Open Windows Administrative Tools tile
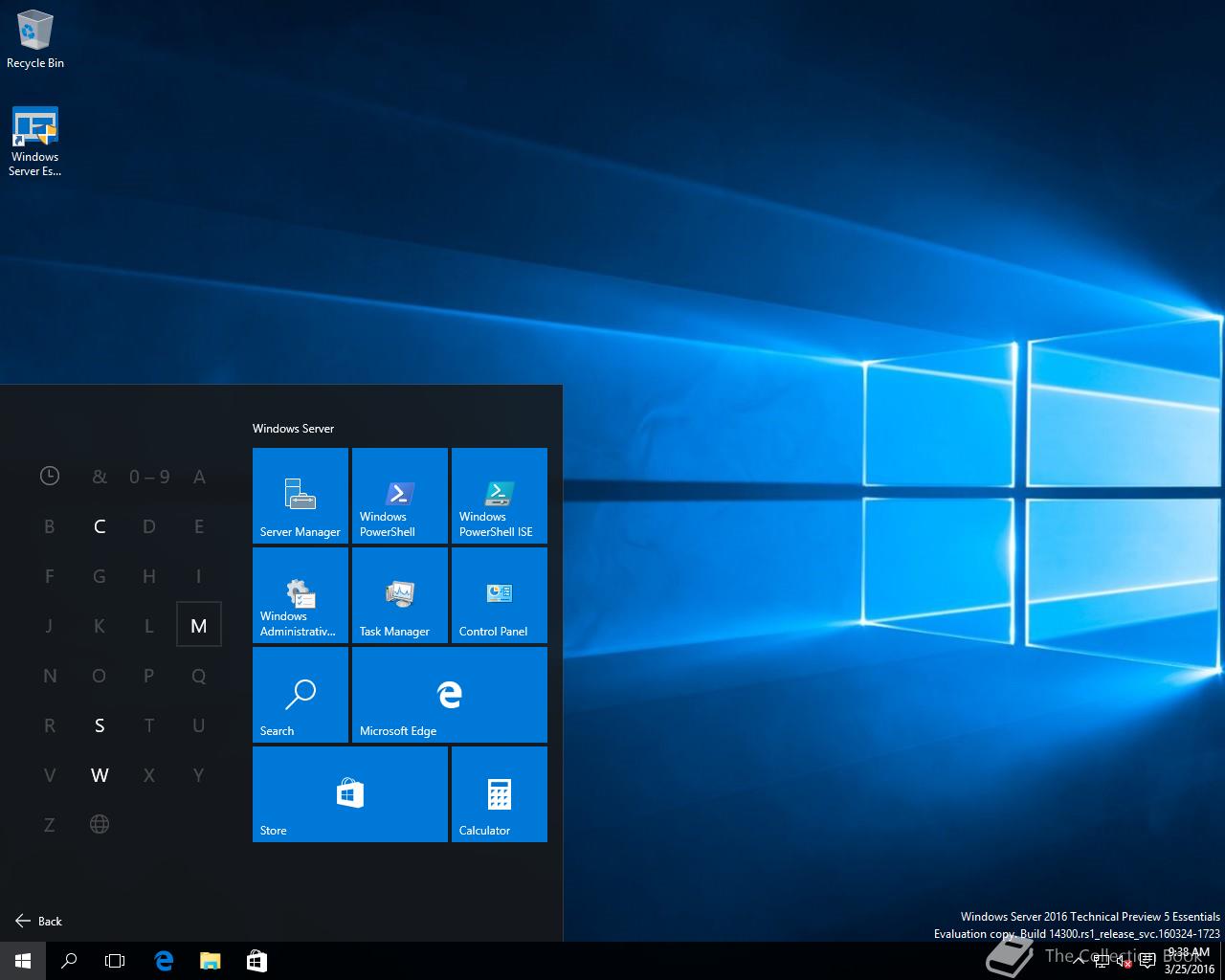 (301, 595)
